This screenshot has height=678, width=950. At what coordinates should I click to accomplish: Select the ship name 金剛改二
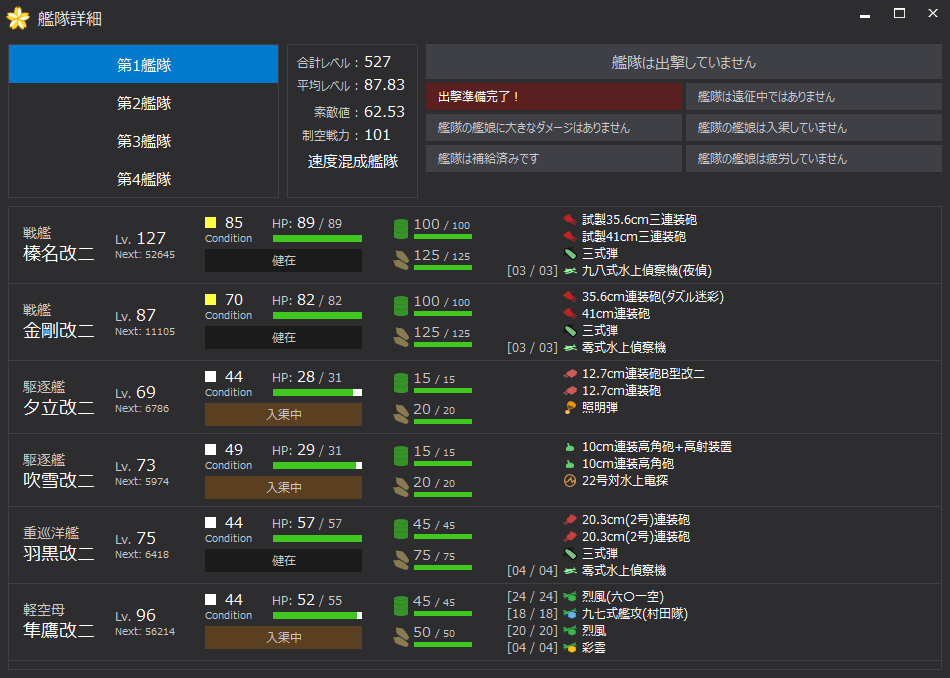(x=59, y=331)
